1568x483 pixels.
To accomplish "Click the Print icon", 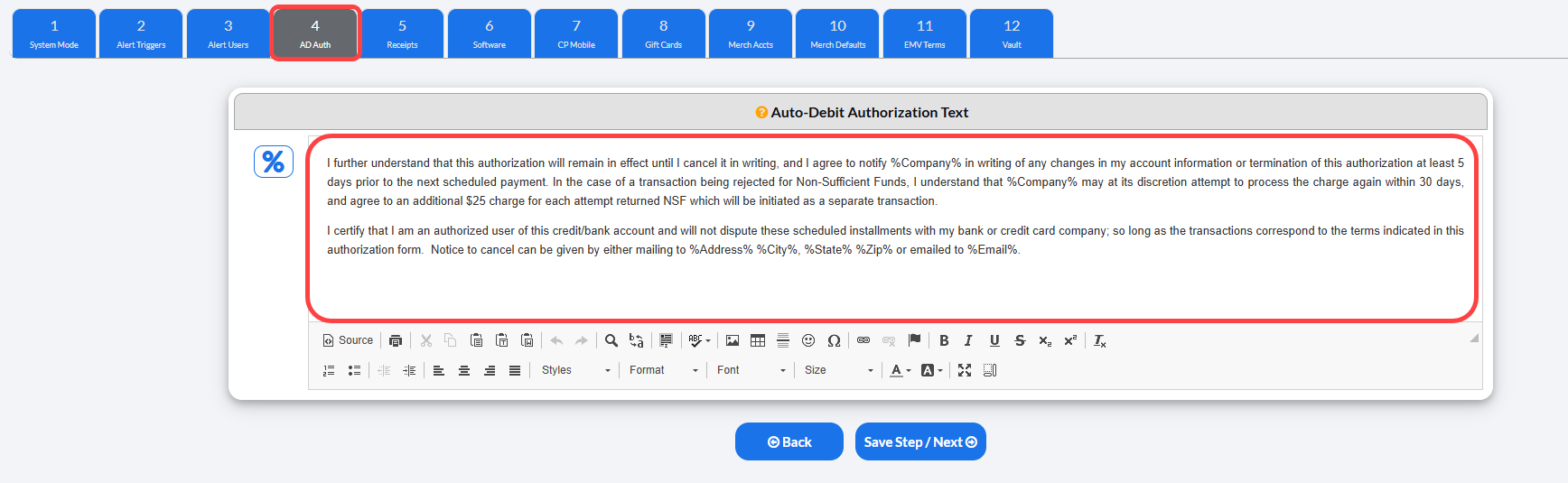I will (396, 340).
